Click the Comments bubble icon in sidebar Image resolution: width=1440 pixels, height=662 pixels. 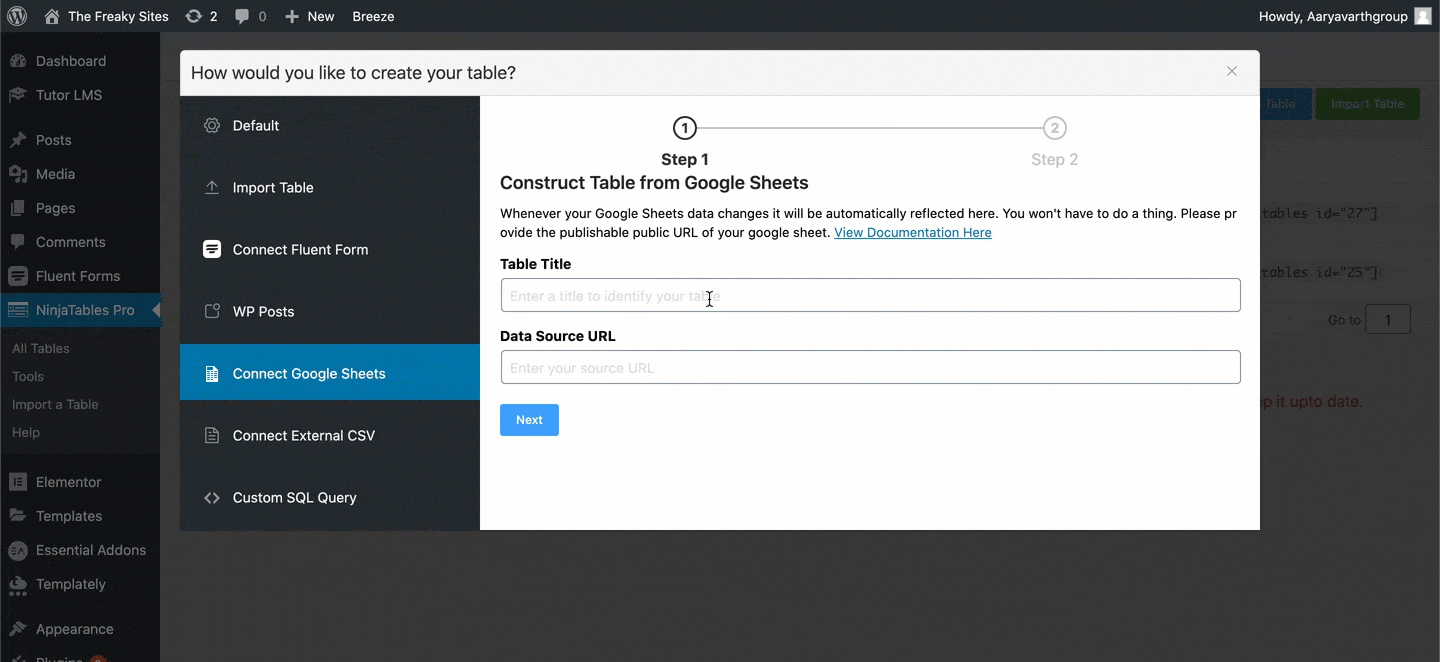point(18,242)
